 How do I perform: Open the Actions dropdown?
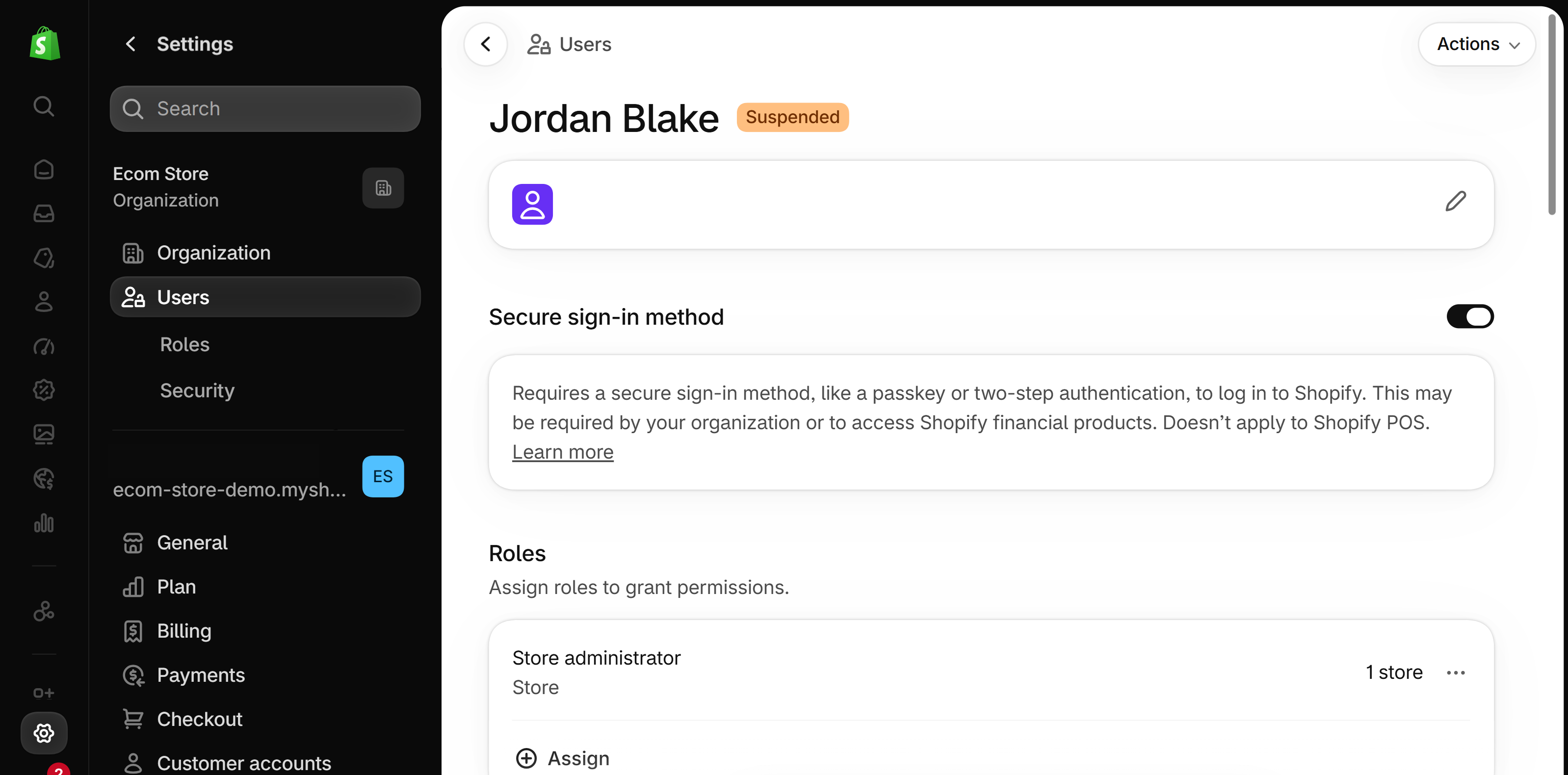click(x=1477, y=44)
